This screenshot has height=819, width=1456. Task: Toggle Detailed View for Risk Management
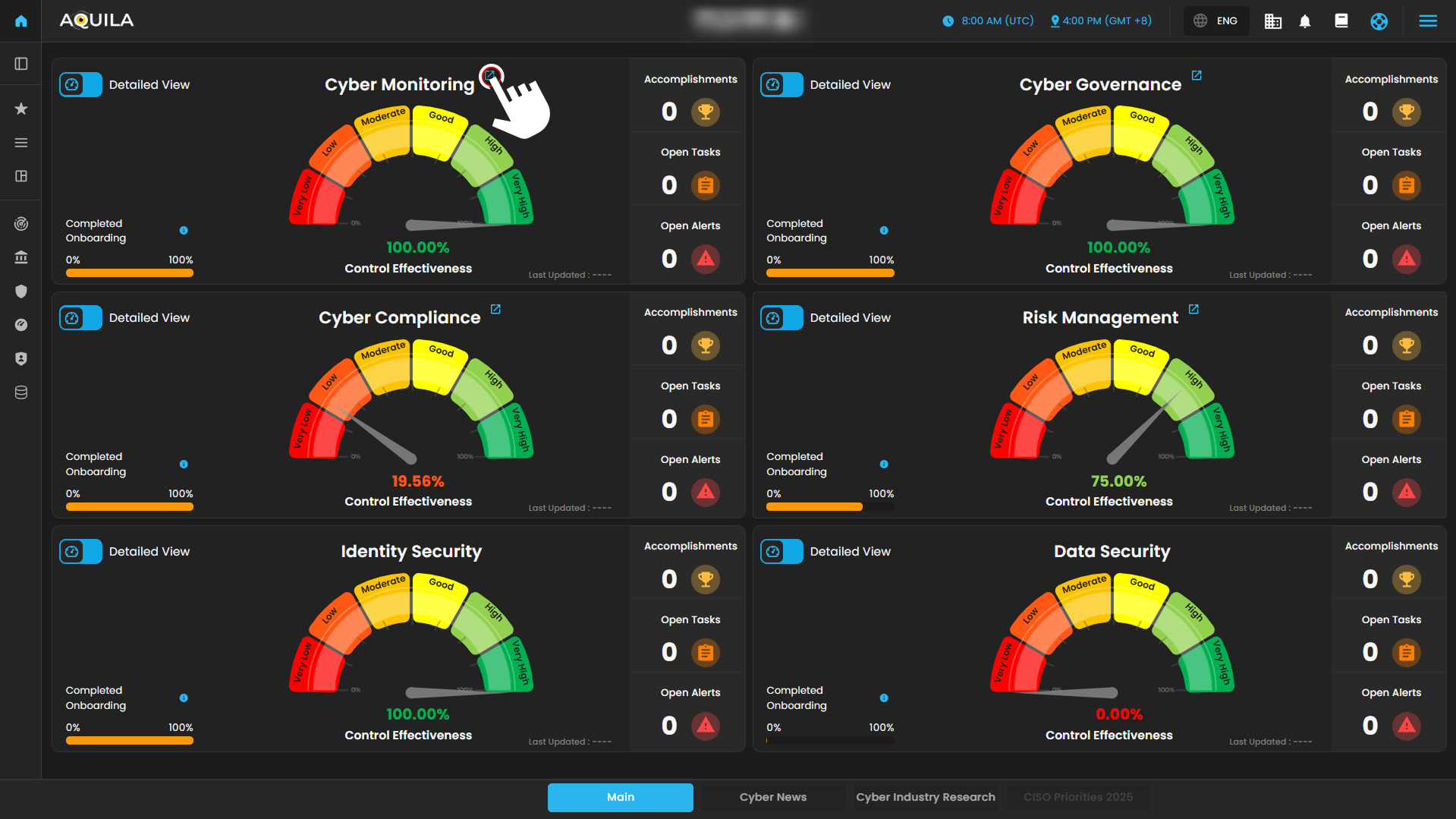[x=781, y=318]
